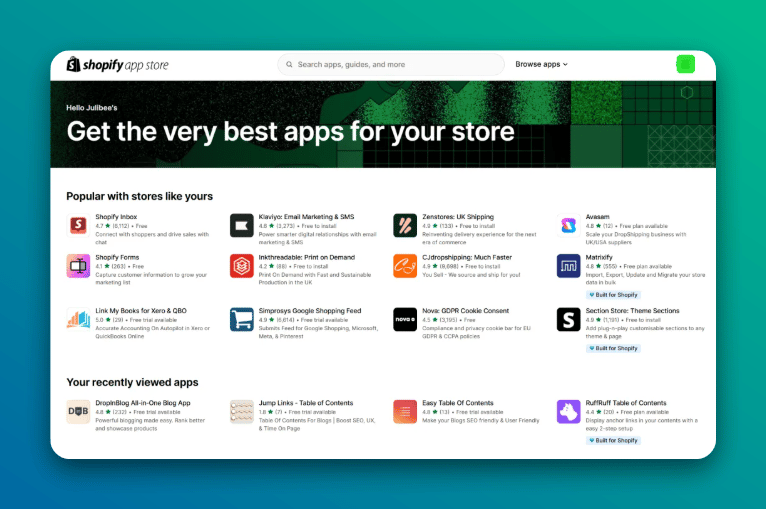Click Avasam 'Scale your DropShipping business' description

636,238
